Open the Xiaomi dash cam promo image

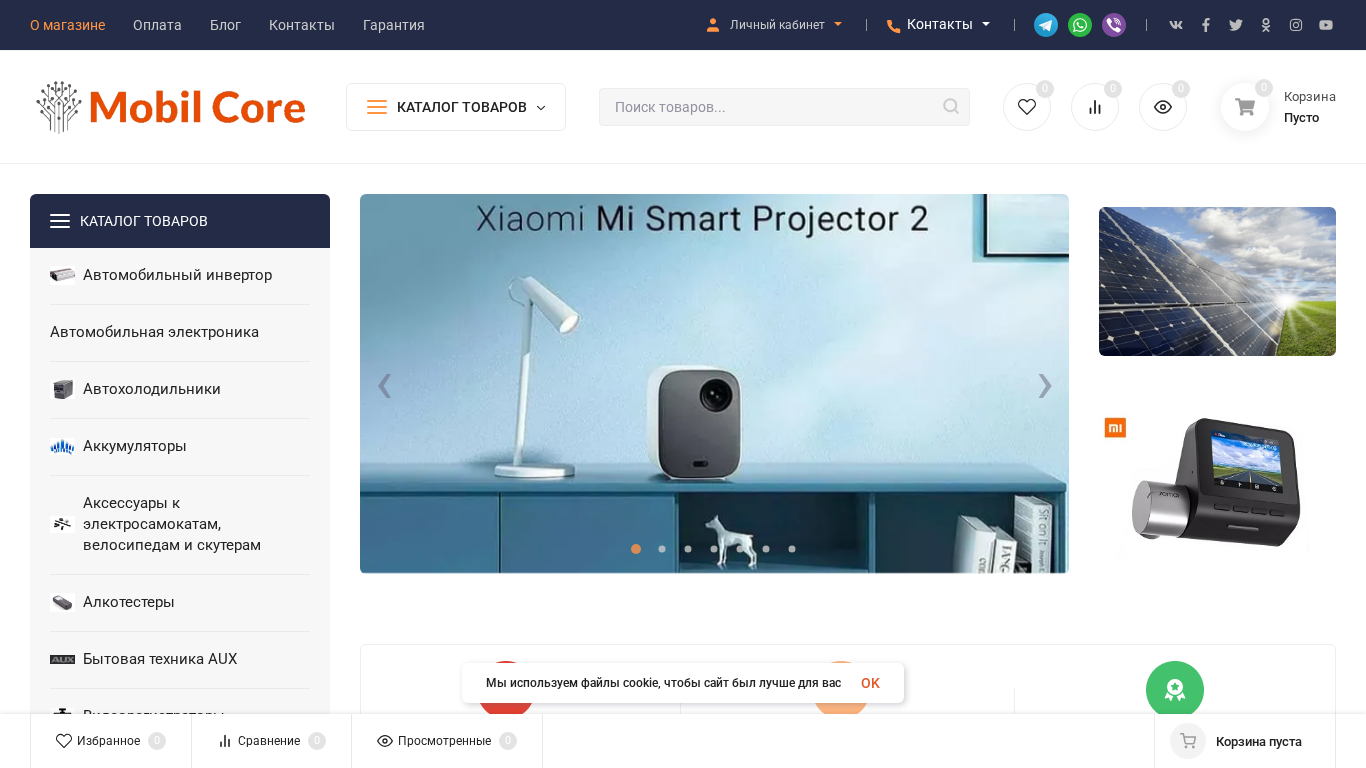pos(1217,485)
